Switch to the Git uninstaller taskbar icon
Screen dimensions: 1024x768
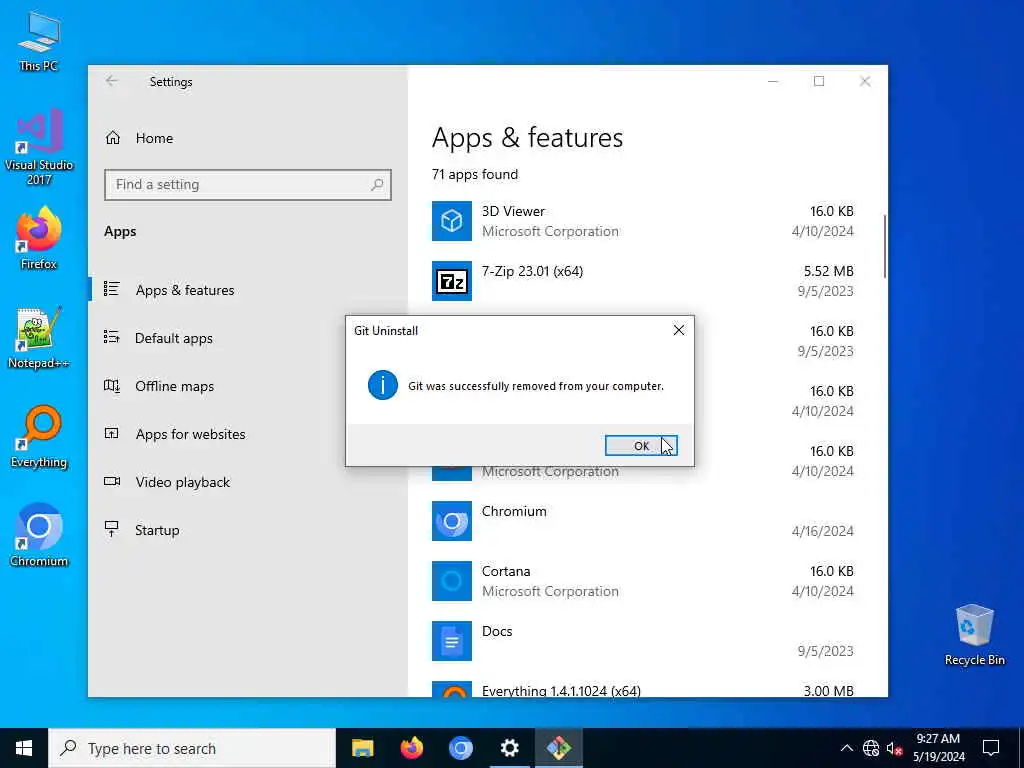pos(558,748)
